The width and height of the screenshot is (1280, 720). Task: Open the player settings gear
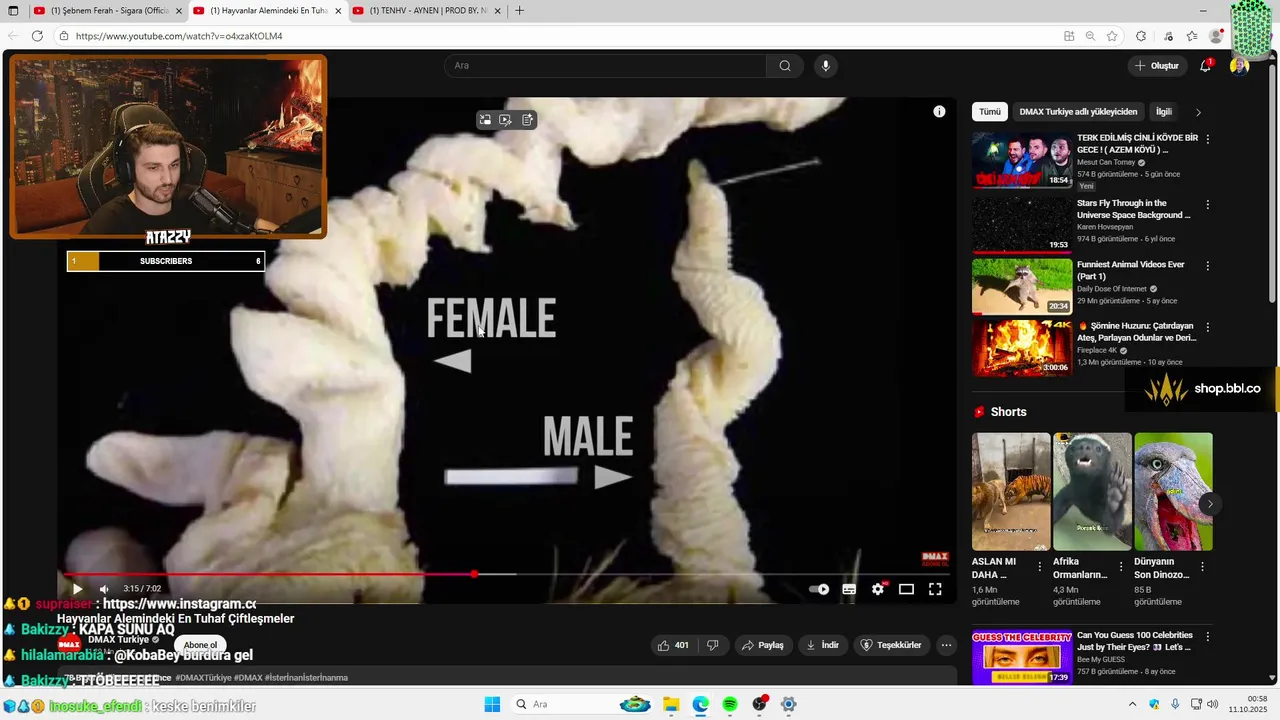pos(878,589)
